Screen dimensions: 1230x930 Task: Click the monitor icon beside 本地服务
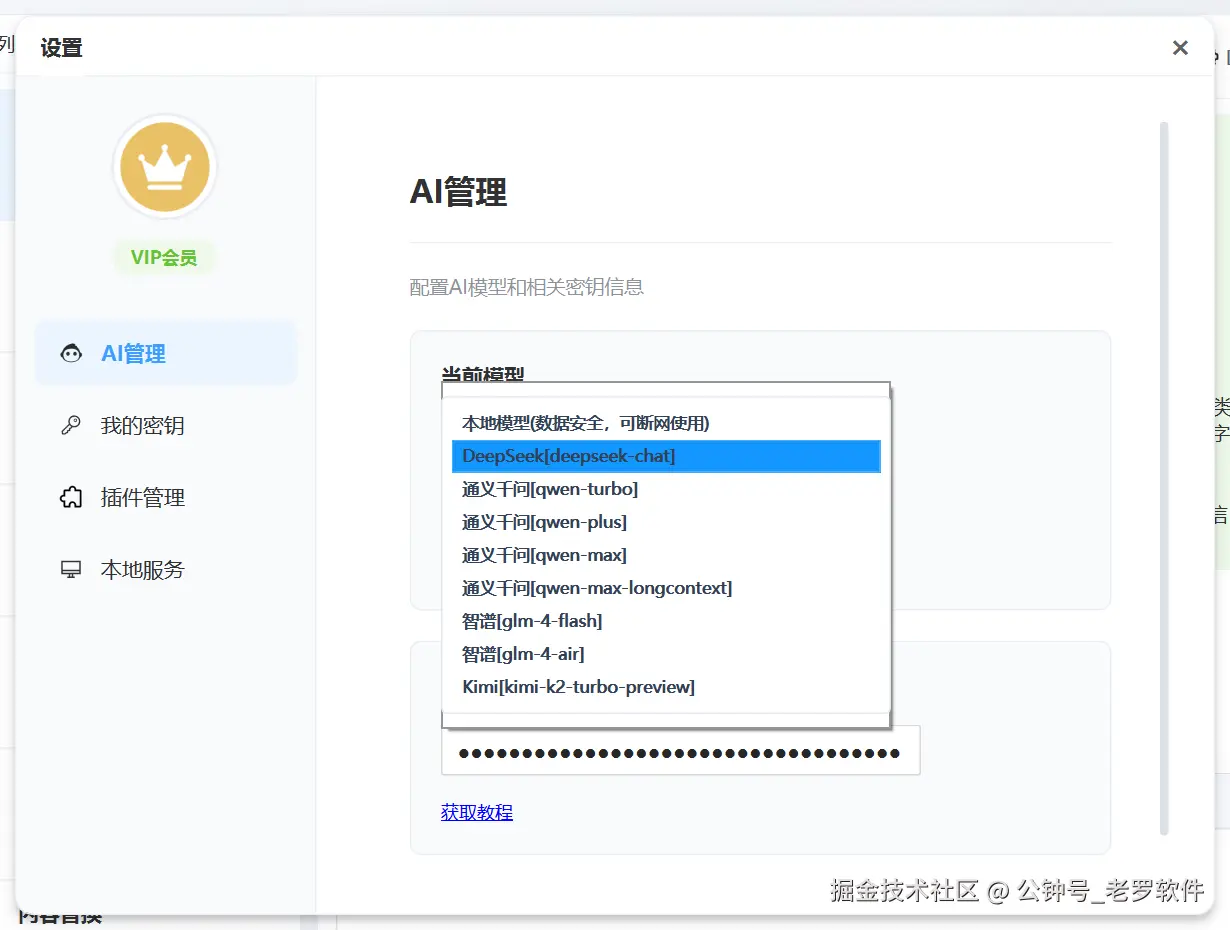click(71, 570)
